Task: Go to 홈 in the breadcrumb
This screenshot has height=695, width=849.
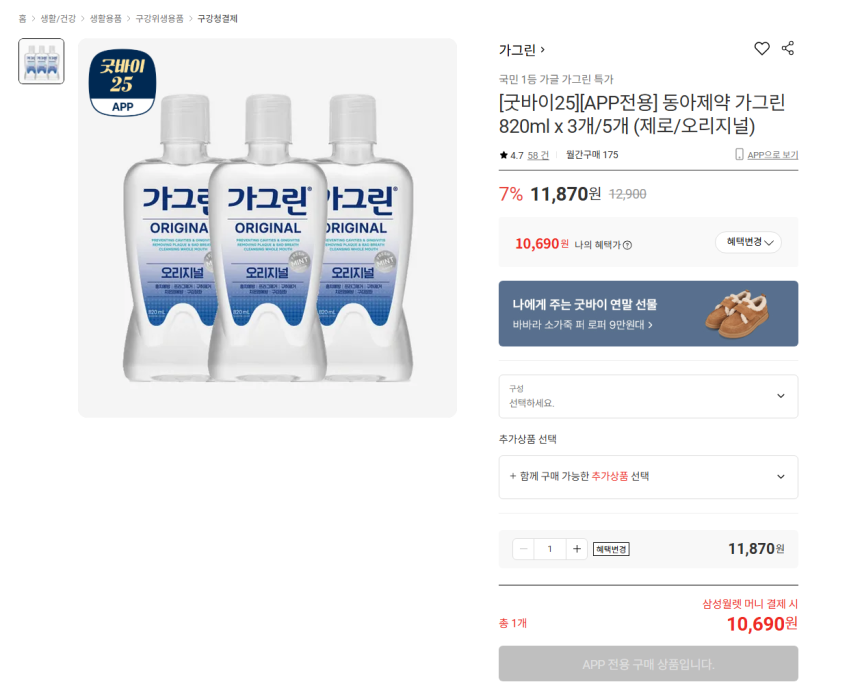Action: pyautogui.click(x=23, y=19)
